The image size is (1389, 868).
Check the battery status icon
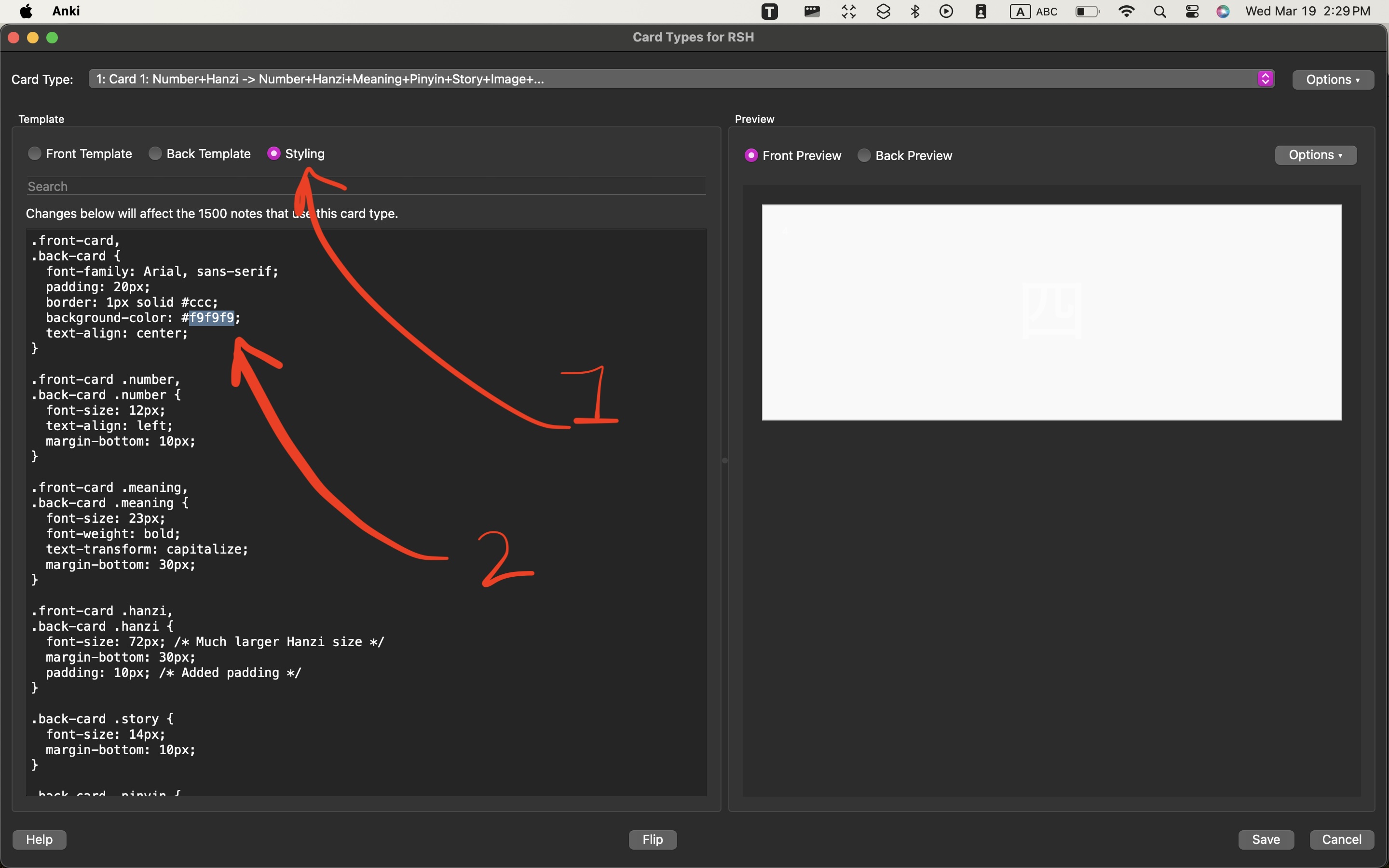(1087, 11)
